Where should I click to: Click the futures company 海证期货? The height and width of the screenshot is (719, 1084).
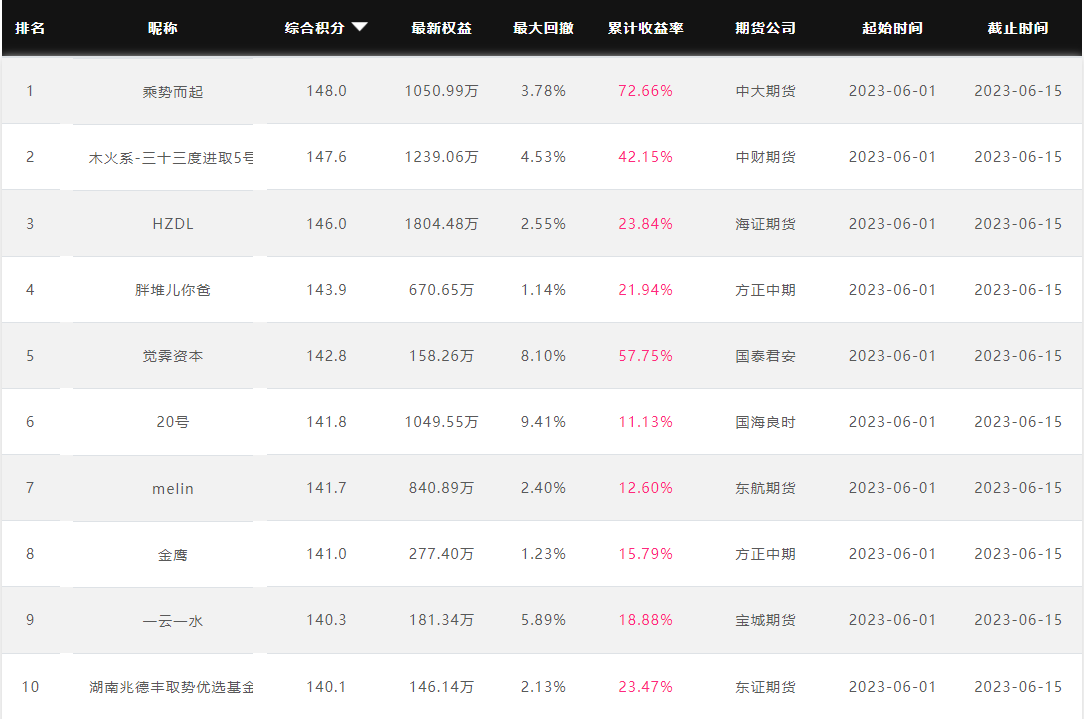(x=765, y=224)
